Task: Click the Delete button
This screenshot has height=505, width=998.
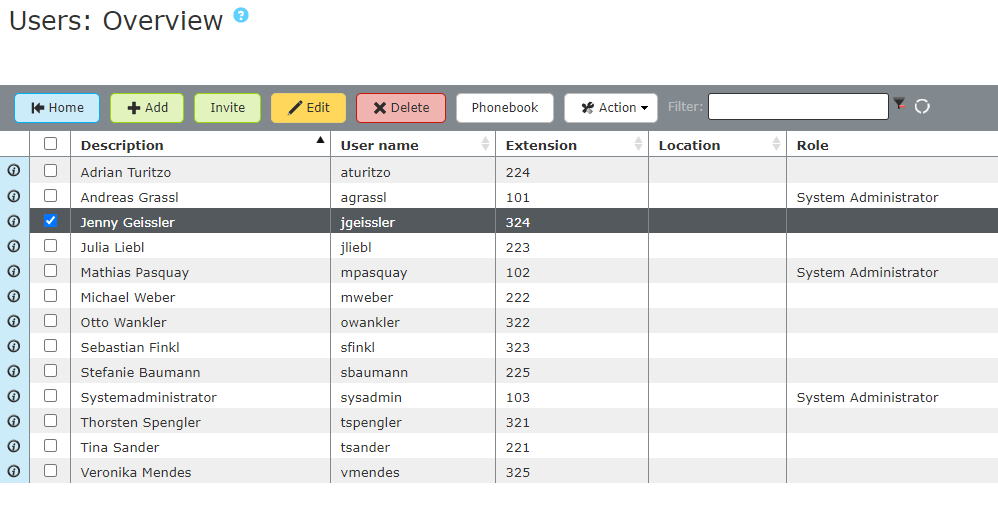Action: (401, 108)
